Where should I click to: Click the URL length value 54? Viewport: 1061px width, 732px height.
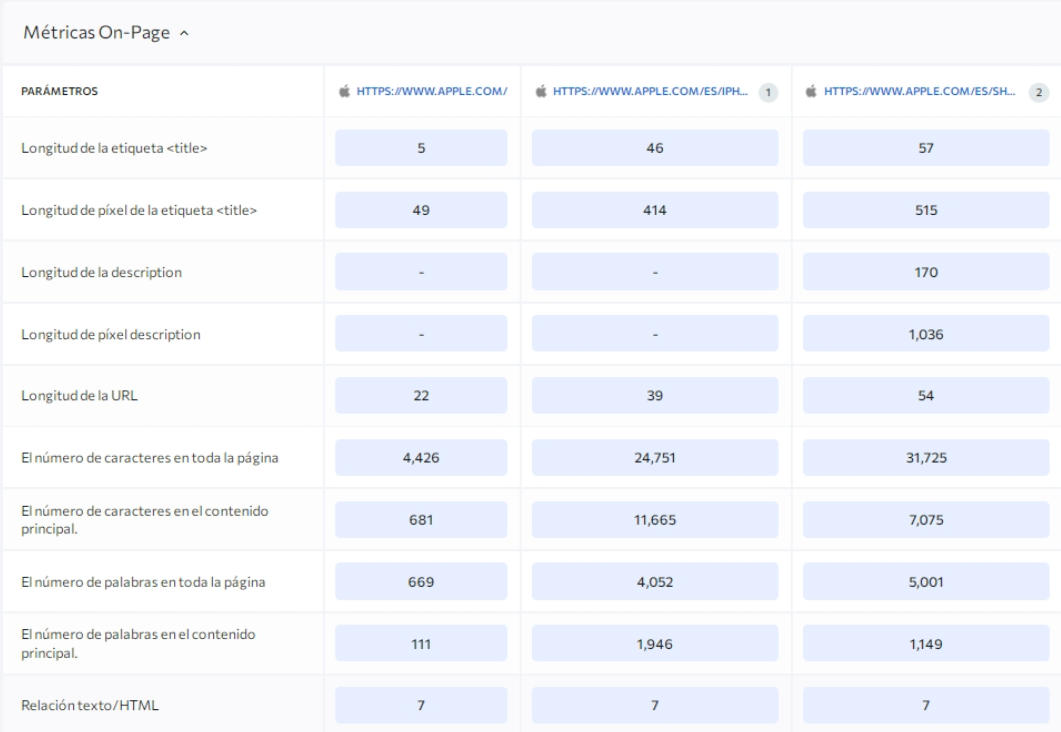926,396
